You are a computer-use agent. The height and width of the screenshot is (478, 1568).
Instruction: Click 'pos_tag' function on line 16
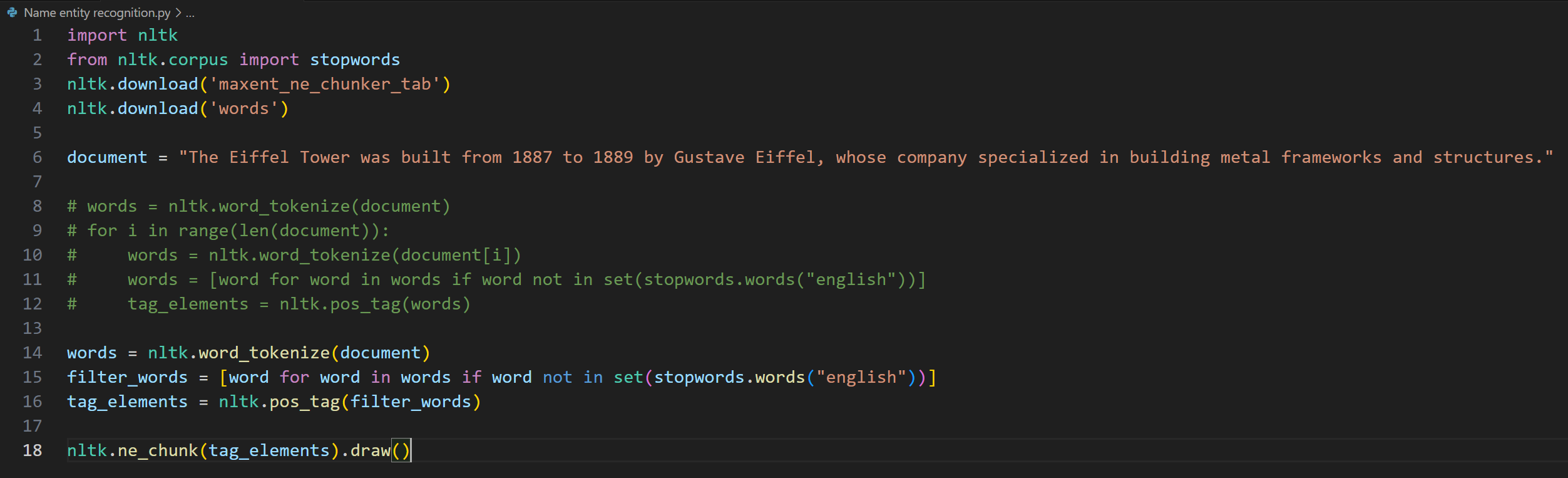click(304, 402)
